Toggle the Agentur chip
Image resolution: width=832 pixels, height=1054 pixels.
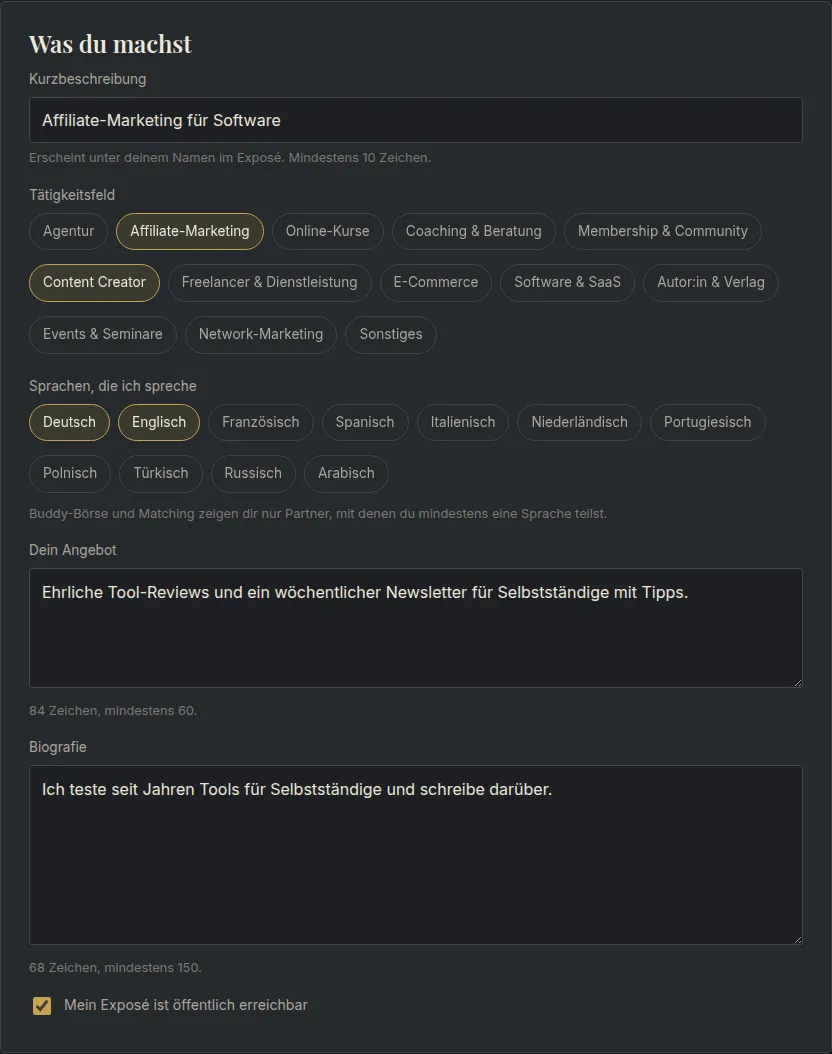pos(69,231)
